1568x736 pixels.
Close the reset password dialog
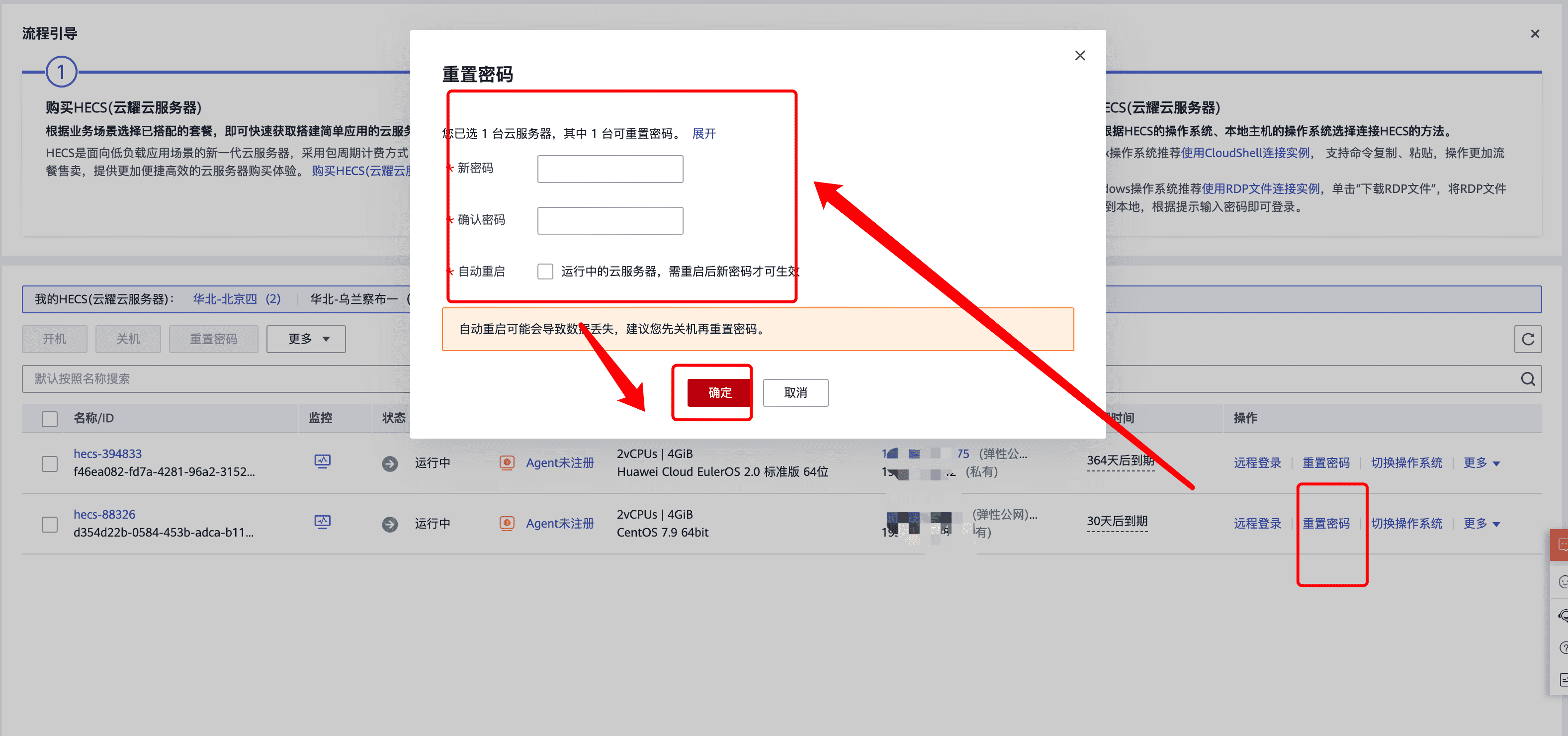click(1080, 55)
